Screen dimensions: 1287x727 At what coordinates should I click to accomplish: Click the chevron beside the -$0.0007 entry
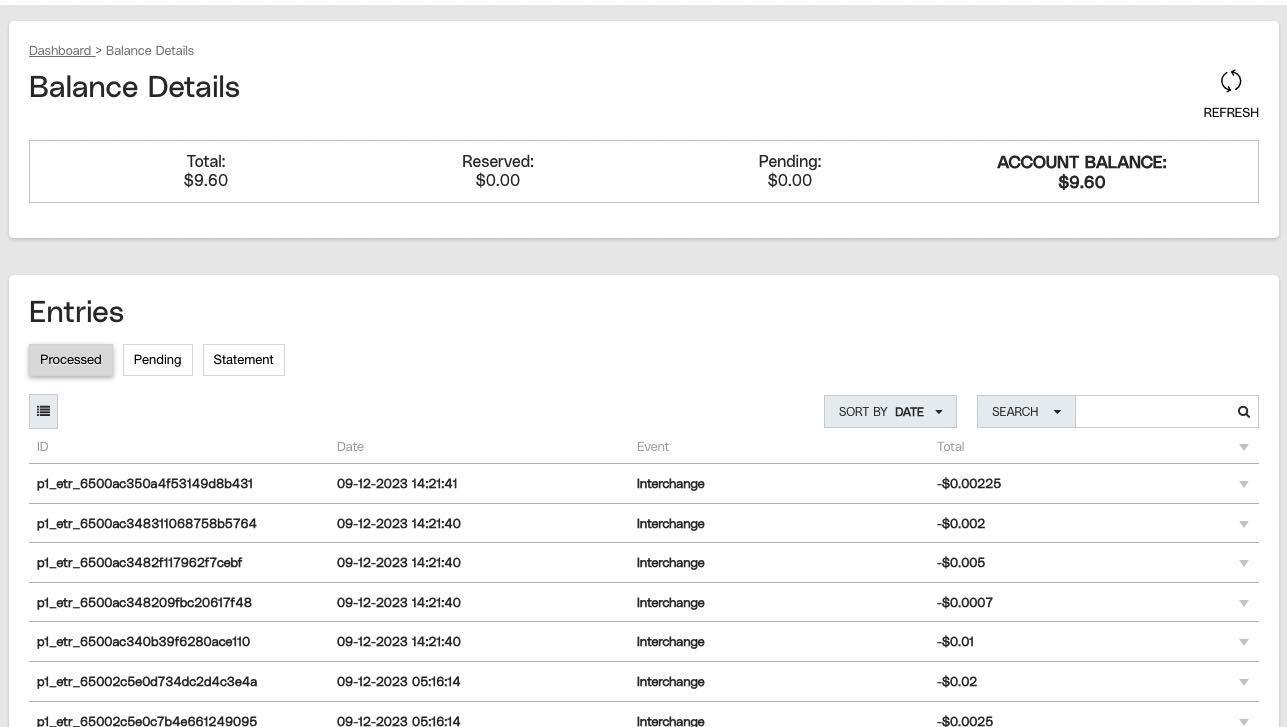1243,602
